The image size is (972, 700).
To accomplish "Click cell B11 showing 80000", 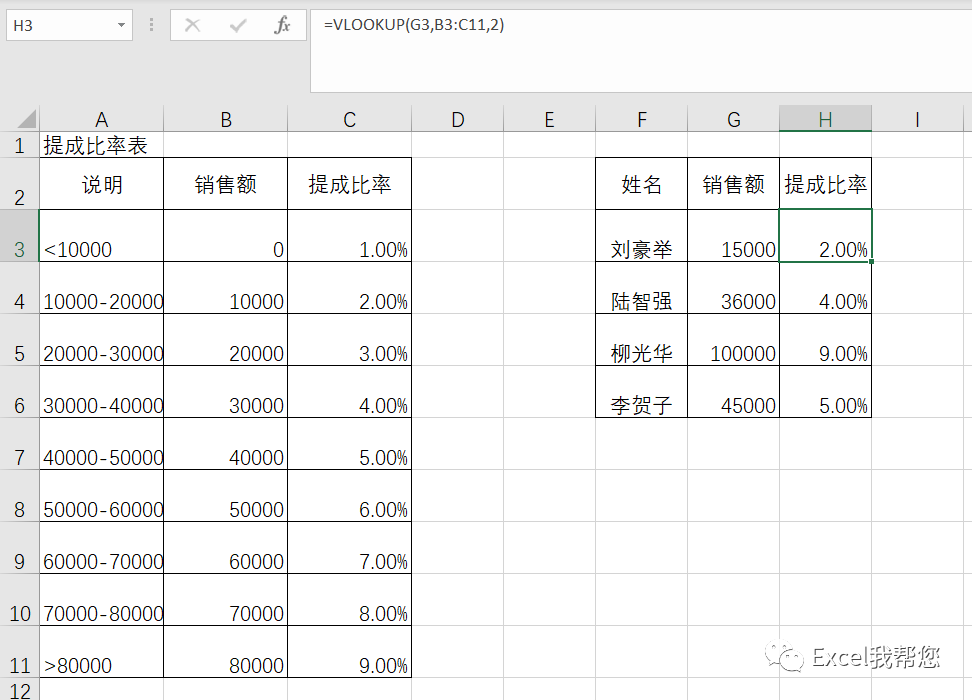I will pyautogui.click(x=226, y=653).
